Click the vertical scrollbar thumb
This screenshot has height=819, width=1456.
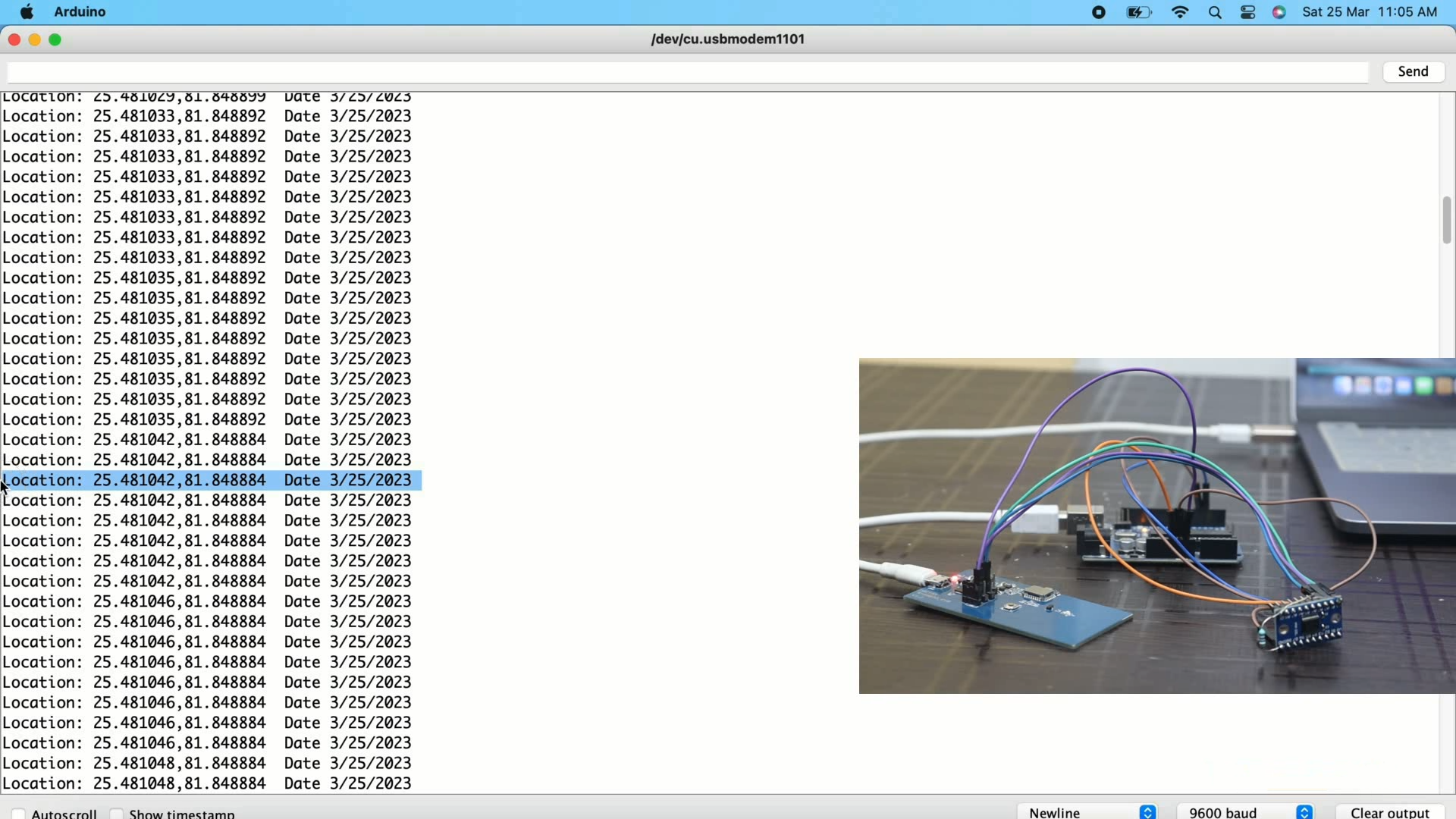point(1447,221)
